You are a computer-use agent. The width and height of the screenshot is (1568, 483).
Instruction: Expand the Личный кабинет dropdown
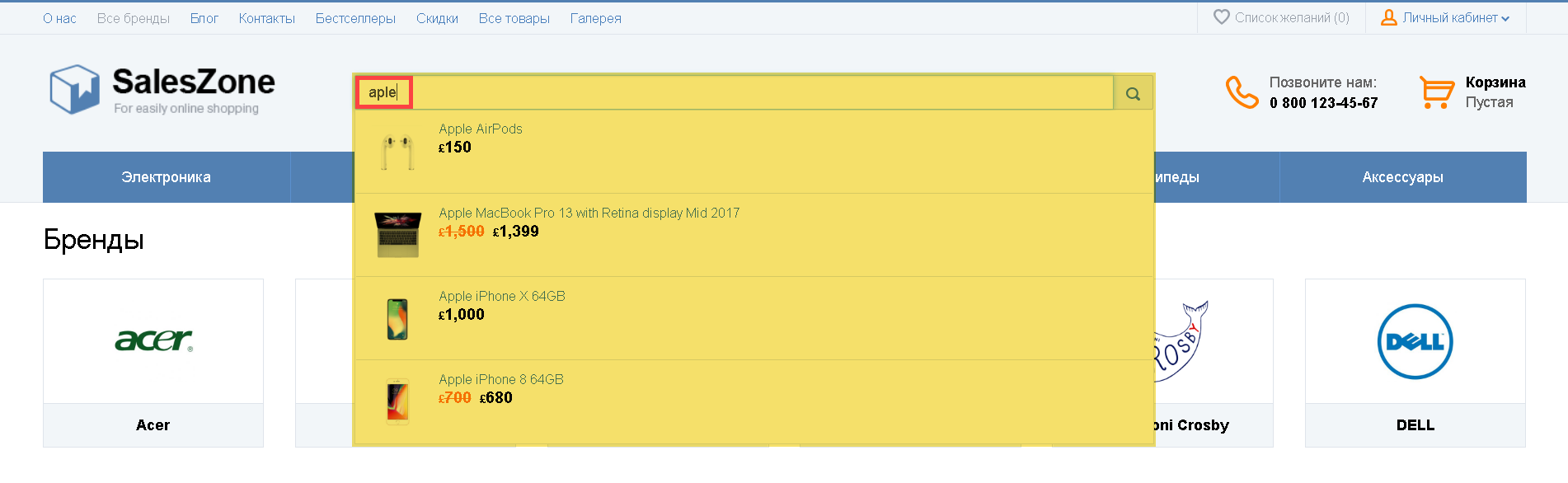point(1456,17)
